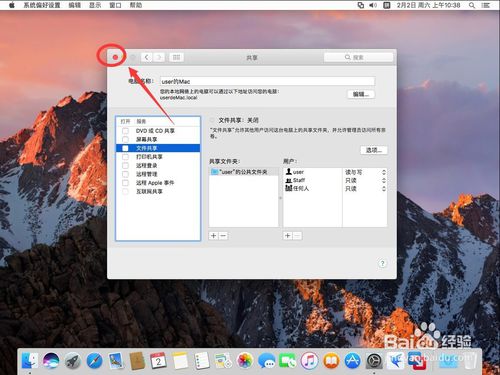Open Spotlight search magnifier in menu bar

[x=472, y=5]
